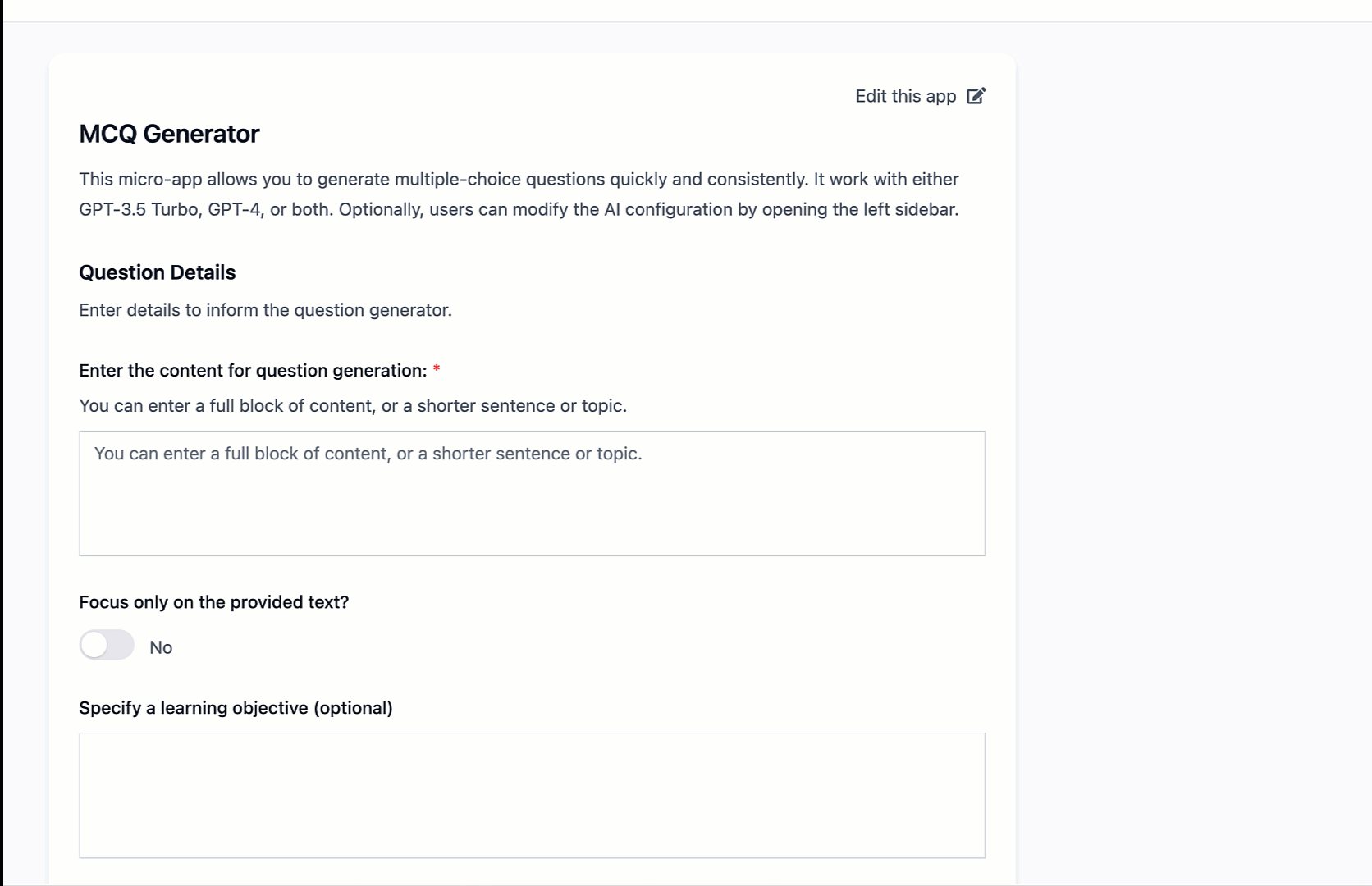Click the optional learning objective field
1372x886 pixels.
532,794
